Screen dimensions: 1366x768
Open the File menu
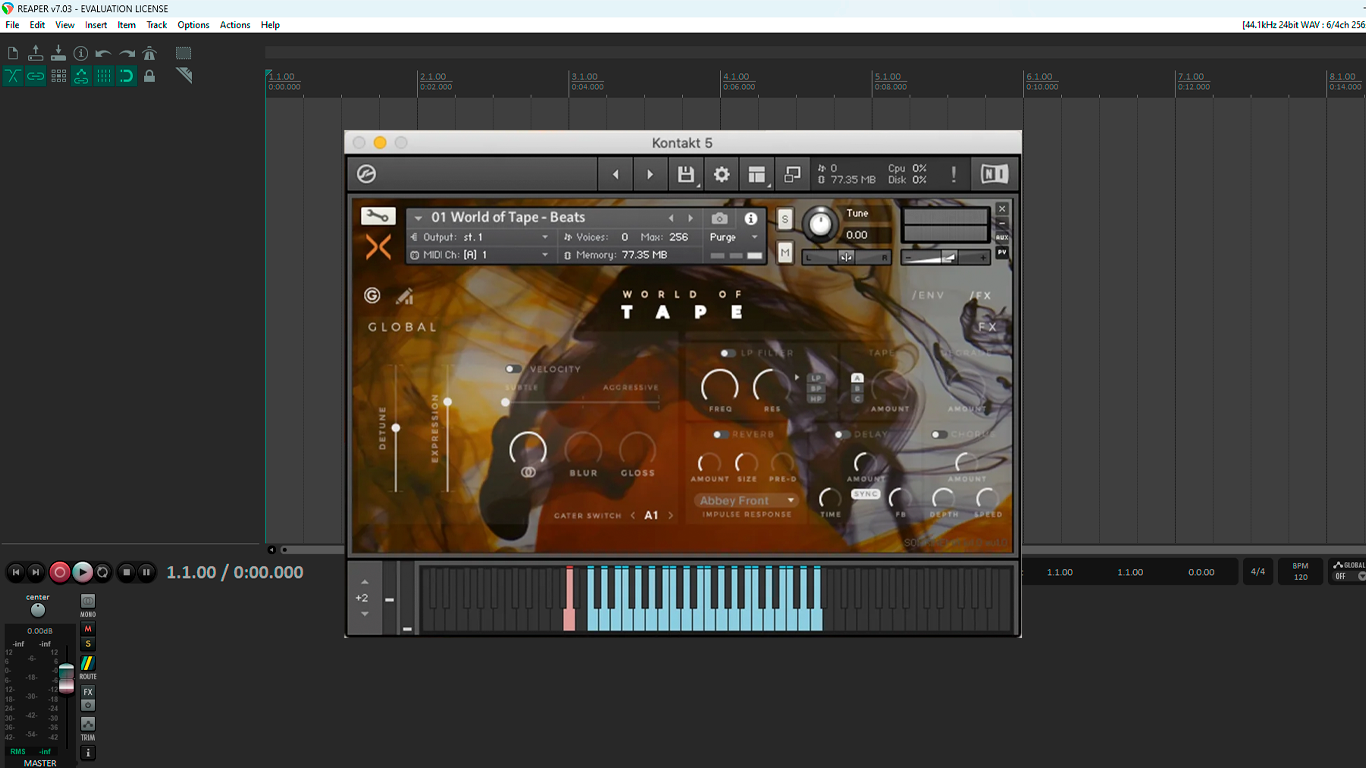13,25
